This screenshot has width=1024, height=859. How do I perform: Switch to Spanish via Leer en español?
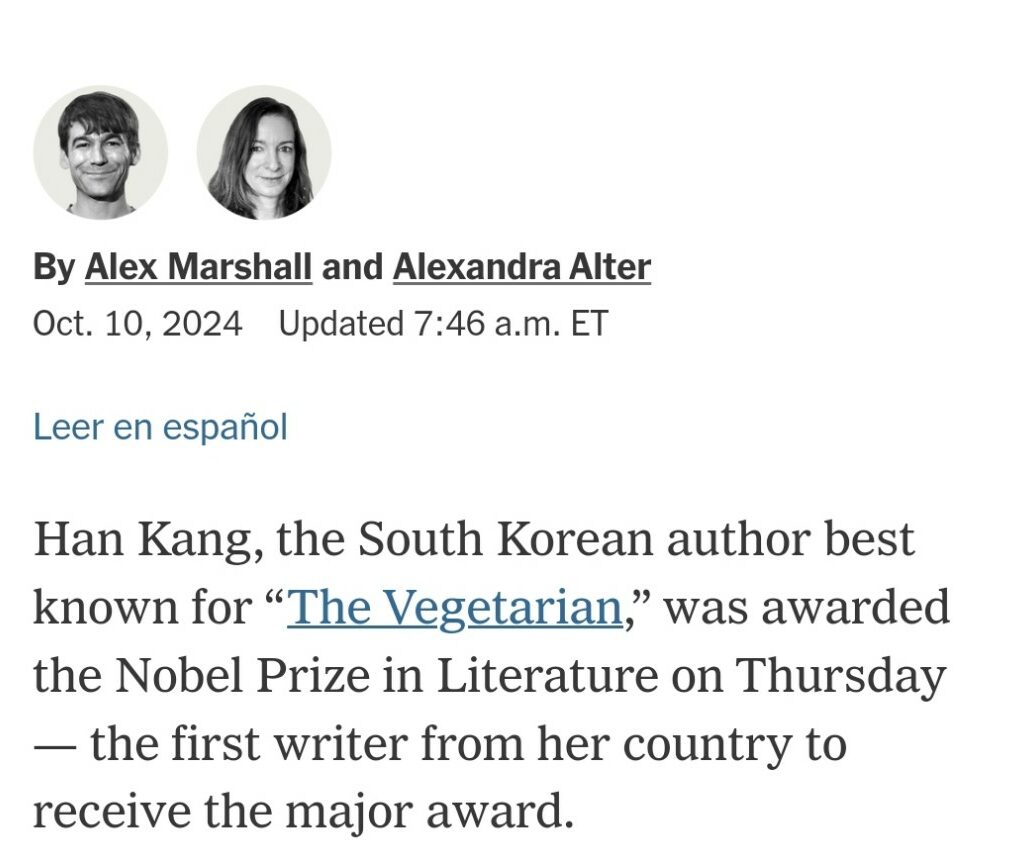pyautogui.click(x=160, y=427)
